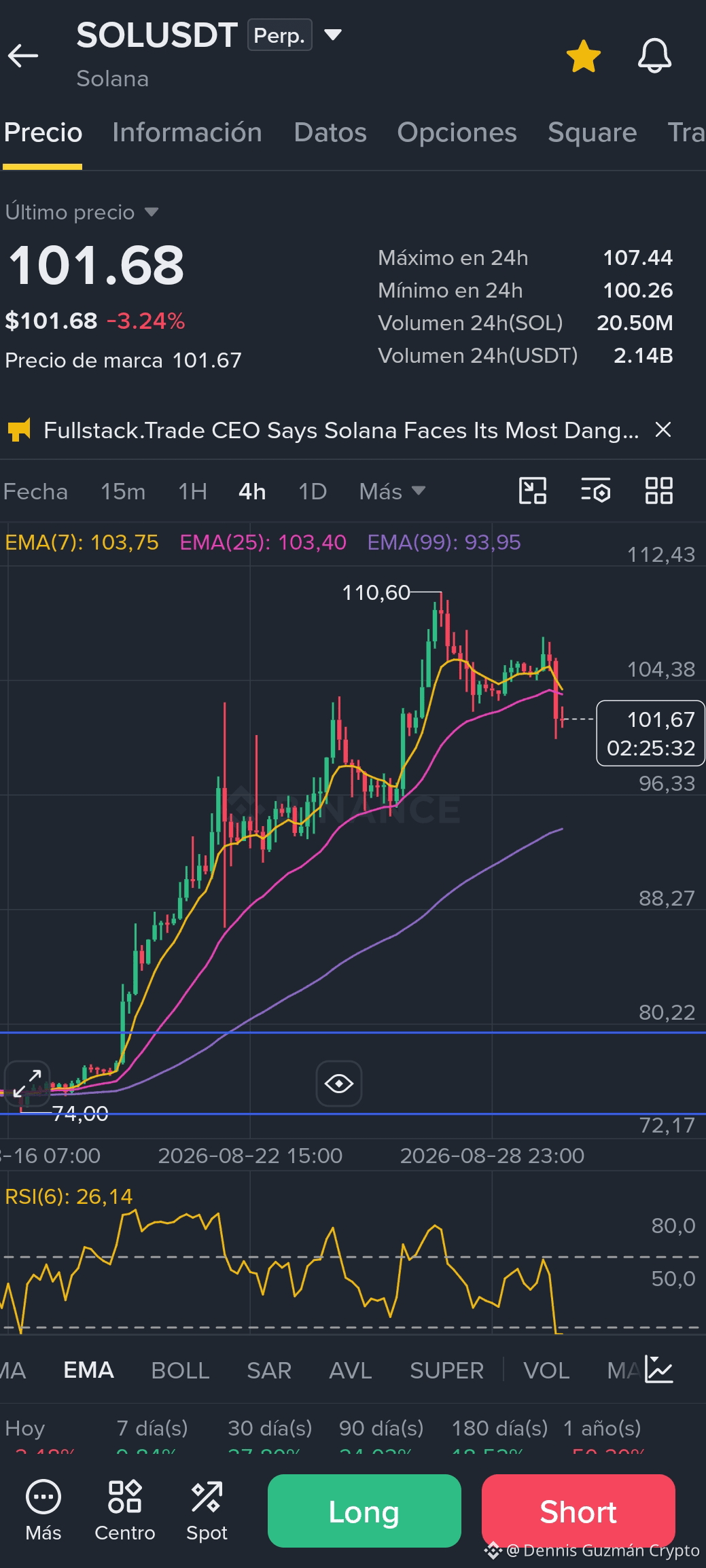706x1568 pixels.
Task: Tap the Volumen 24h(SOL) value 20.50M
Action: click(x=635, y=323)
